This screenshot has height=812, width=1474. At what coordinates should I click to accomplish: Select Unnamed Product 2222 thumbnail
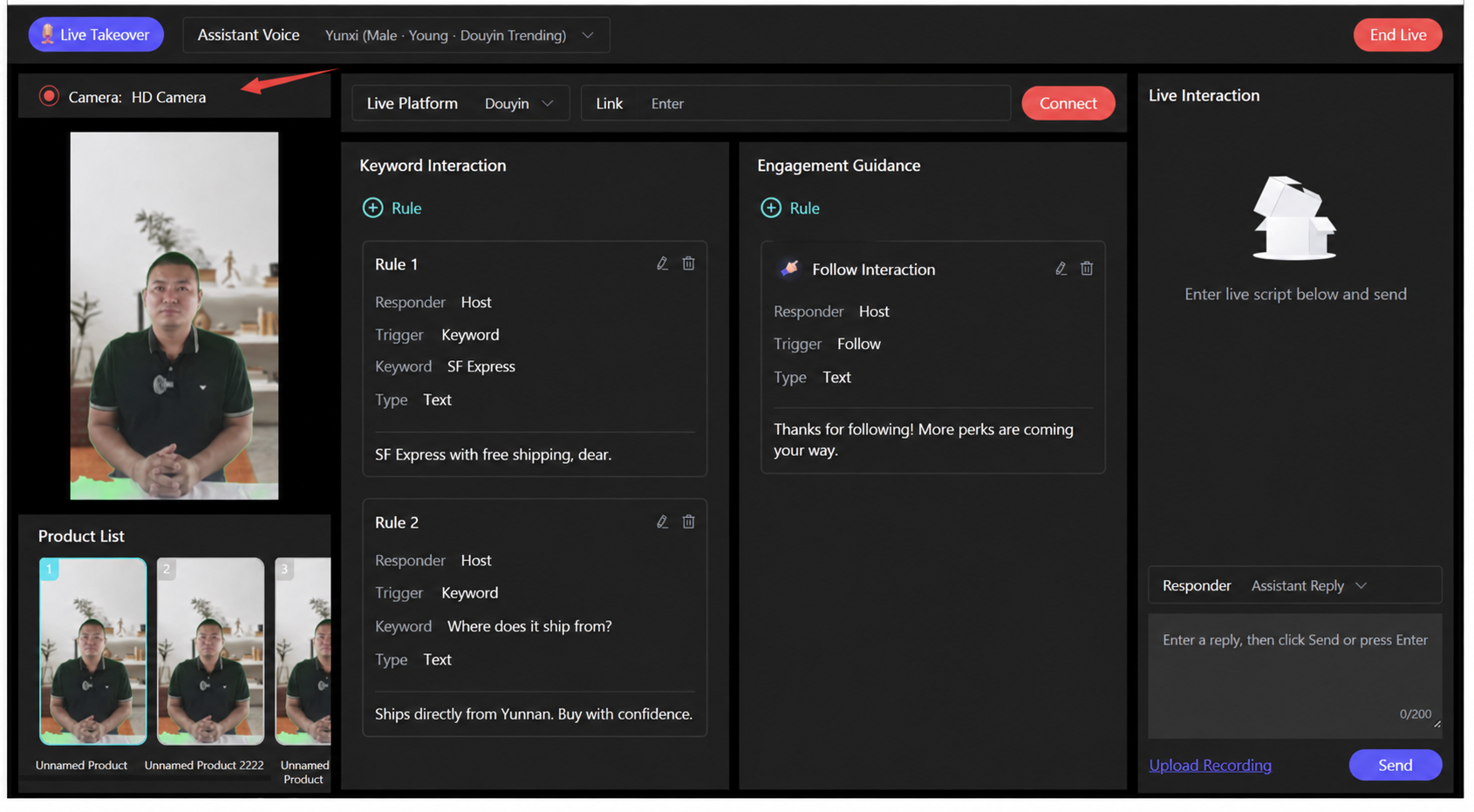pos(210,652)
